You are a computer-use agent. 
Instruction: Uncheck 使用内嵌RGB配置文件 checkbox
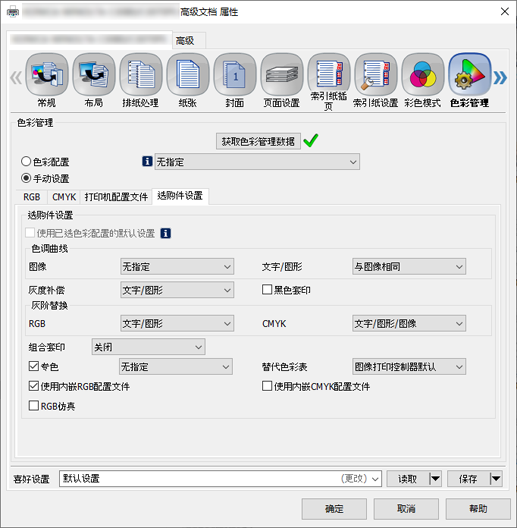click(x=34, y=386)
